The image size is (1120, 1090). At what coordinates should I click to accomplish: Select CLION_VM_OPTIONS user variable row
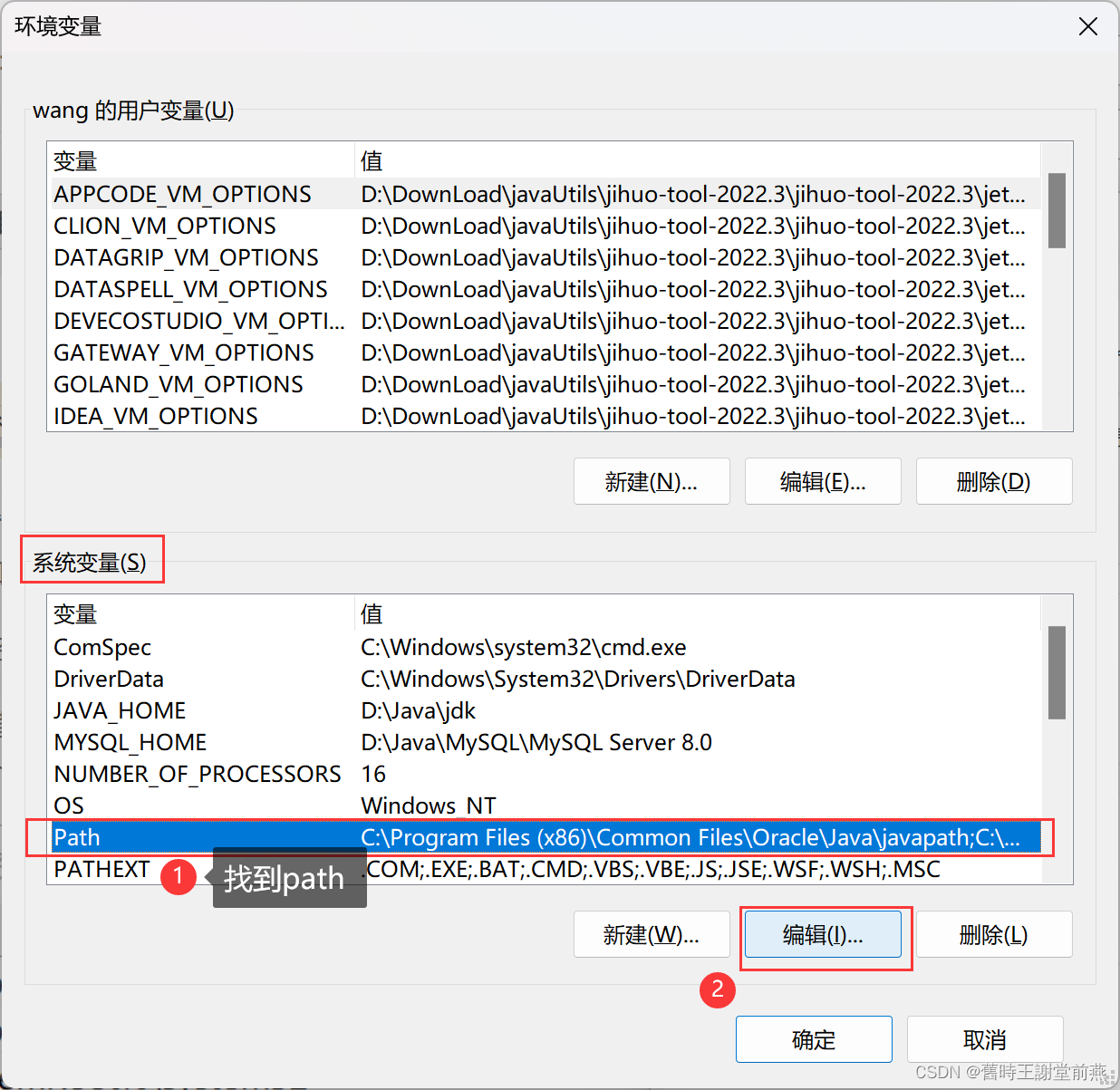tap(546, 226)
